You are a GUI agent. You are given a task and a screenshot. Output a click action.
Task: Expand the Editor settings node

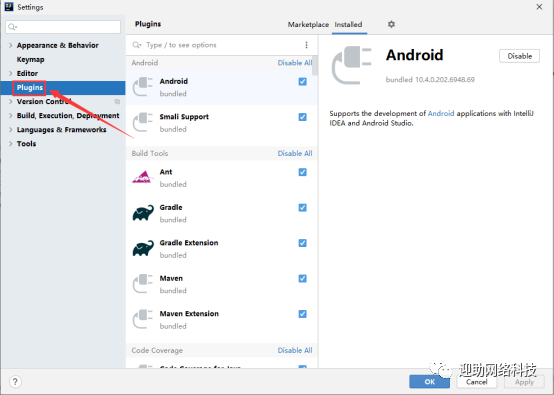click(x=11, y=73)
